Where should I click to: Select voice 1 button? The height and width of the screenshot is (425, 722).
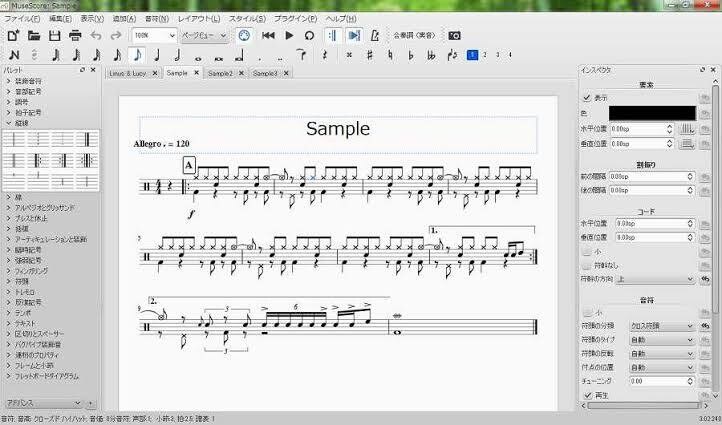[x=472, y=55]
